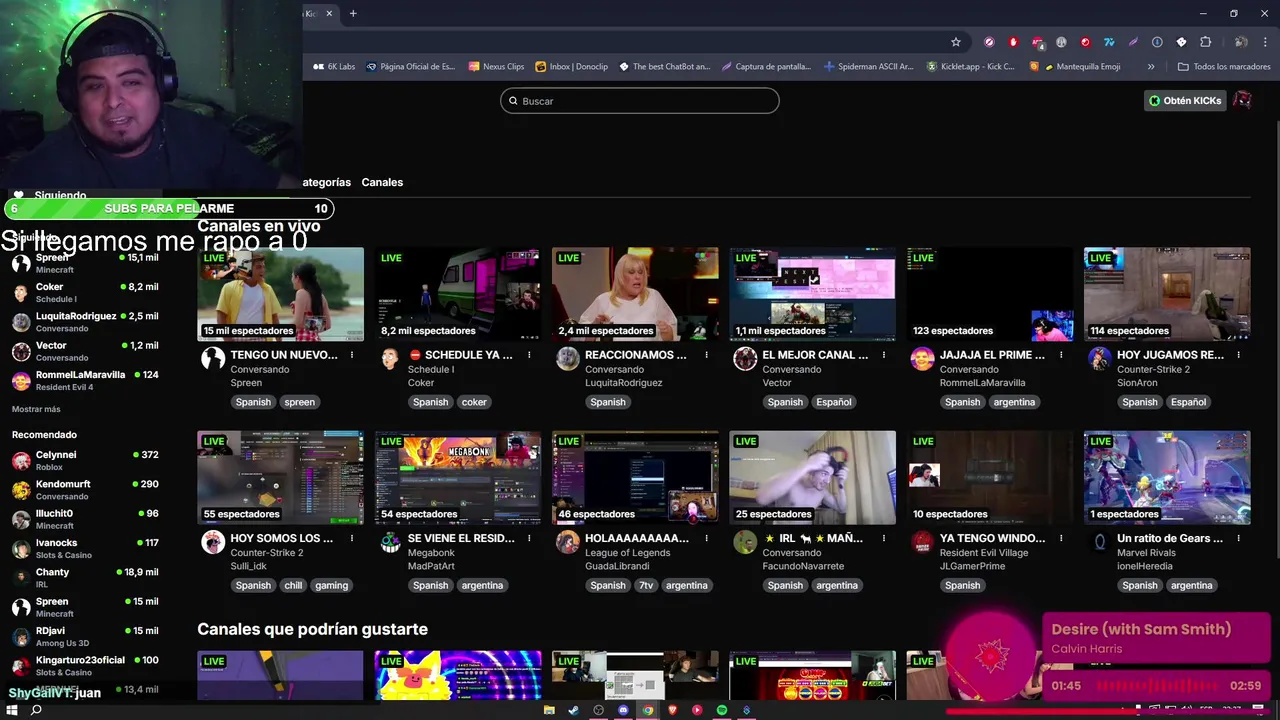
Task: Open the Todos los marcadores folder
Action: 1224,67
